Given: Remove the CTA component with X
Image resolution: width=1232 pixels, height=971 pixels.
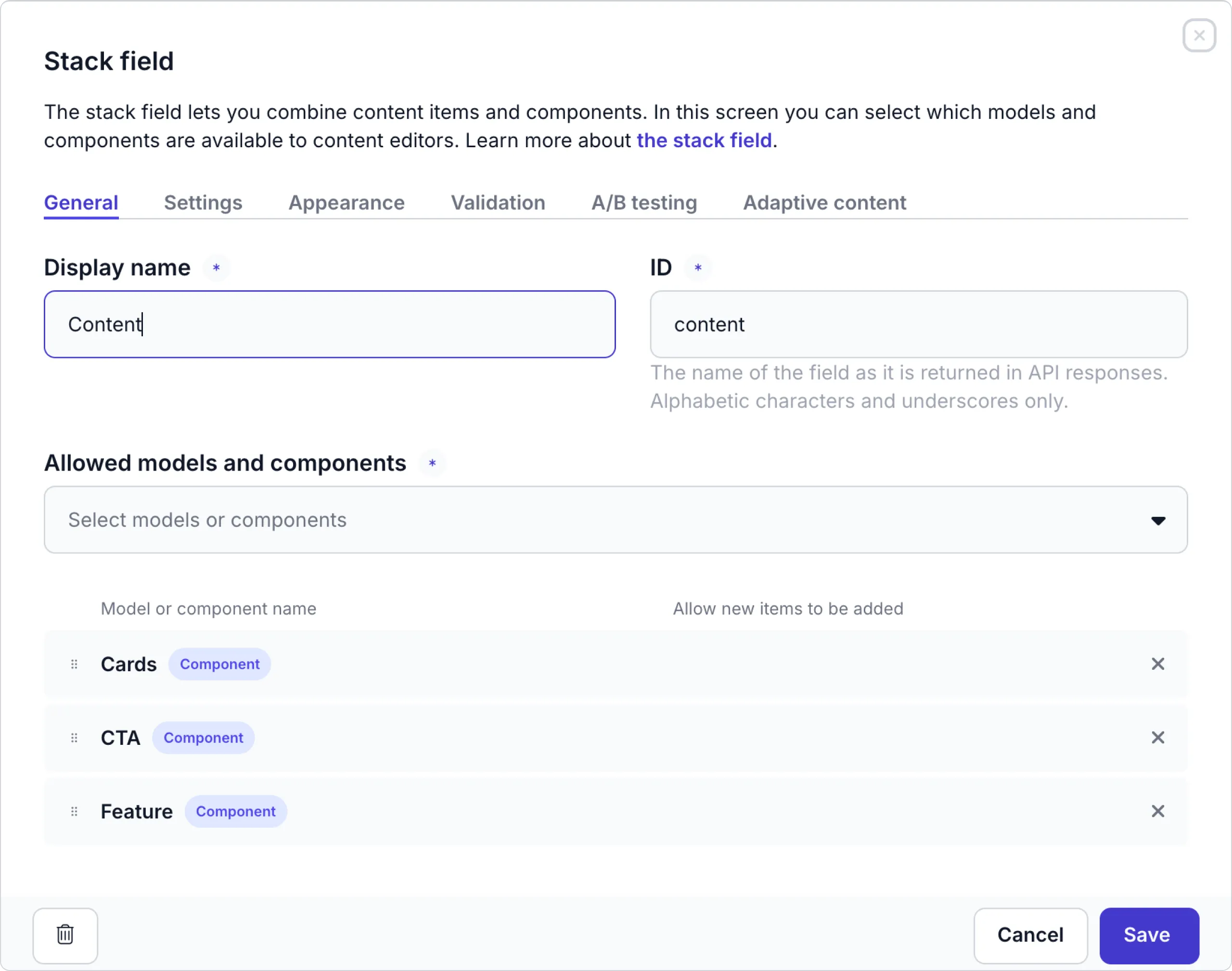Looking at the screenshot, I should 1157,738.
